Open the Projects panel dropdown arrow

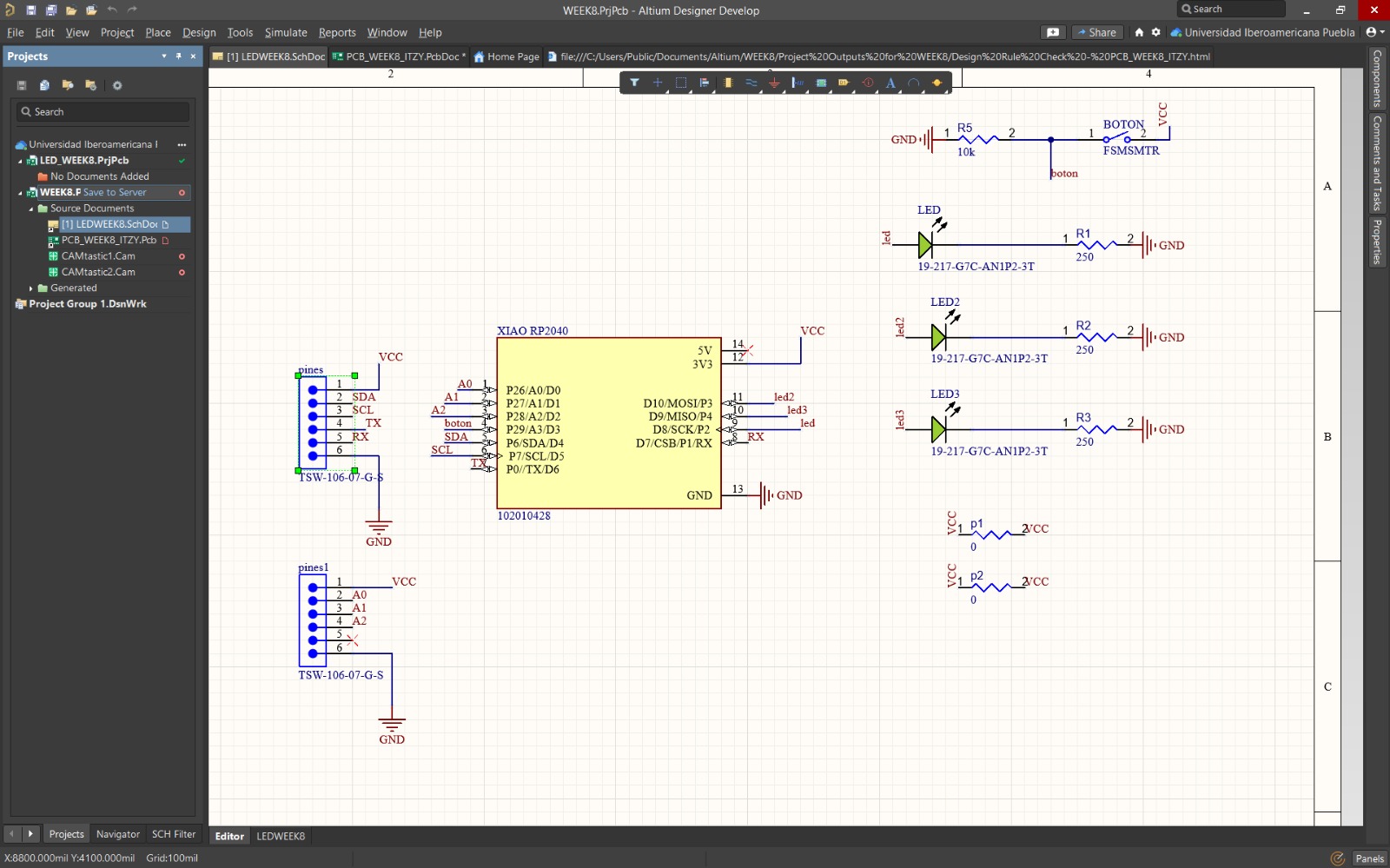(x=163, y=56)
